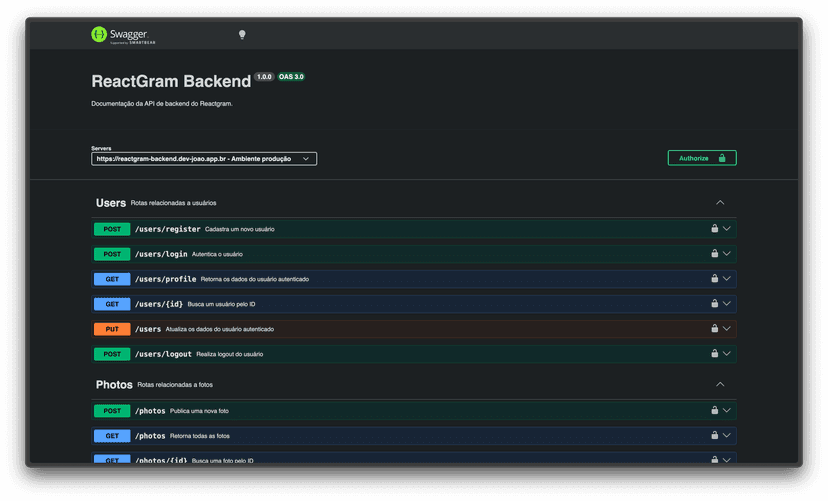
Task: Click 'Rotas relacionadas a usuários' text
Action: [173, 203]
